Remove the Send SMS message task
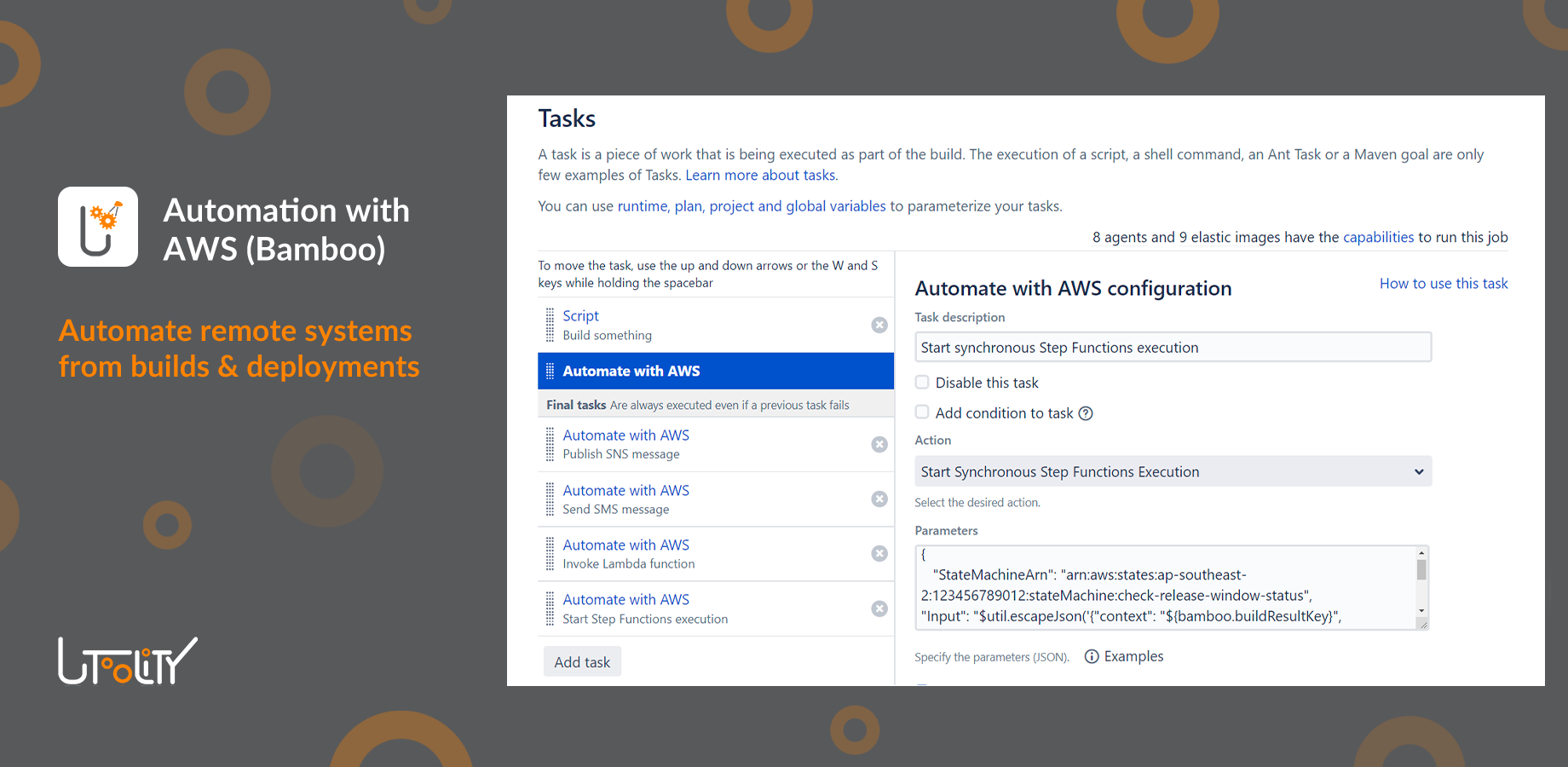The width and height of the screenshot is (1568, 767). point(879,499)
